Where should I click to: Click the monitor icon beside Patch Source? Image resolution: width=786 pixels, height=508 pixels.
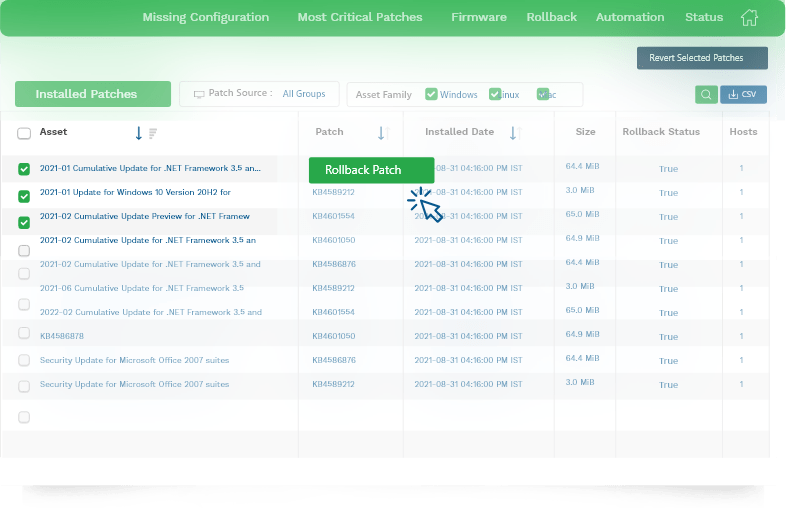pyautogui.click(x=198, y=94)
